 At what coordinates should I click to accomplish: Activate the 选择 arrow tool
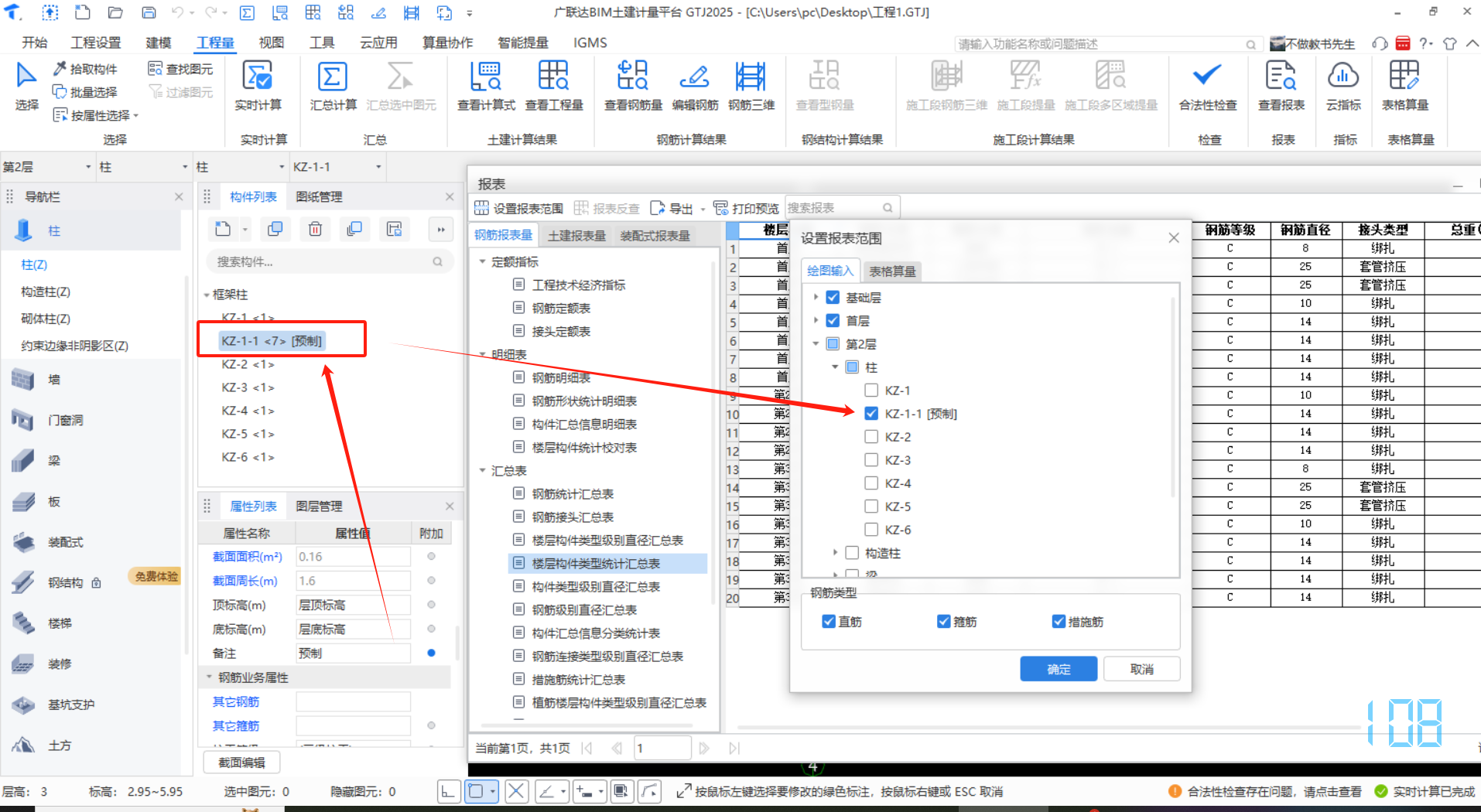pos(26,86)
